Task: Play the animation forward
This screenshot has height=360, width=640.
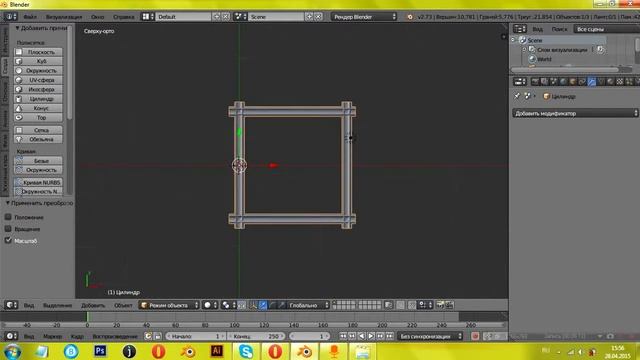Action: (371, 336)
